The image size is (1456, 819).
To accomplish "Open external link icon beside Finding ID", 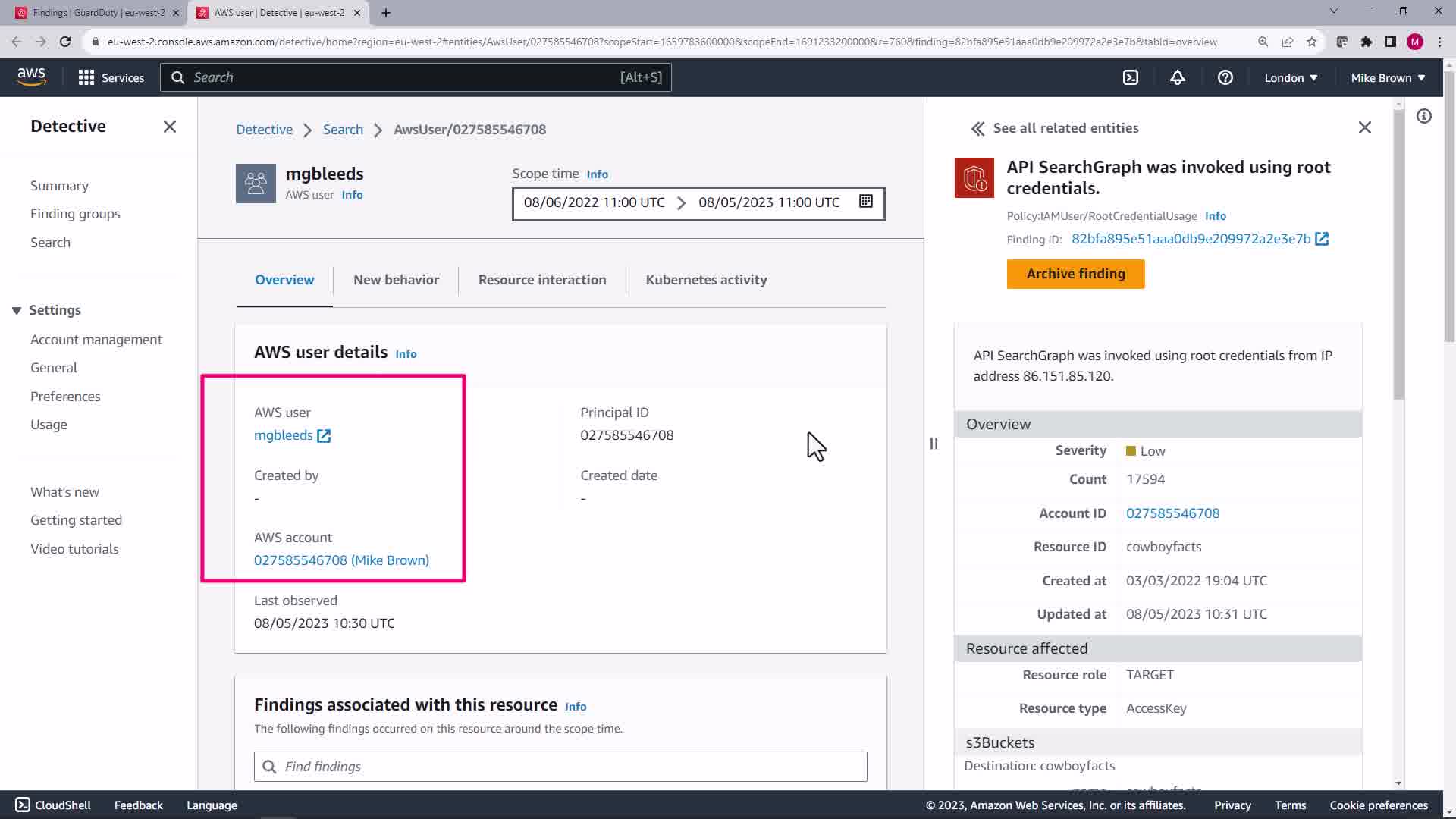I will tap(1322, 239).
